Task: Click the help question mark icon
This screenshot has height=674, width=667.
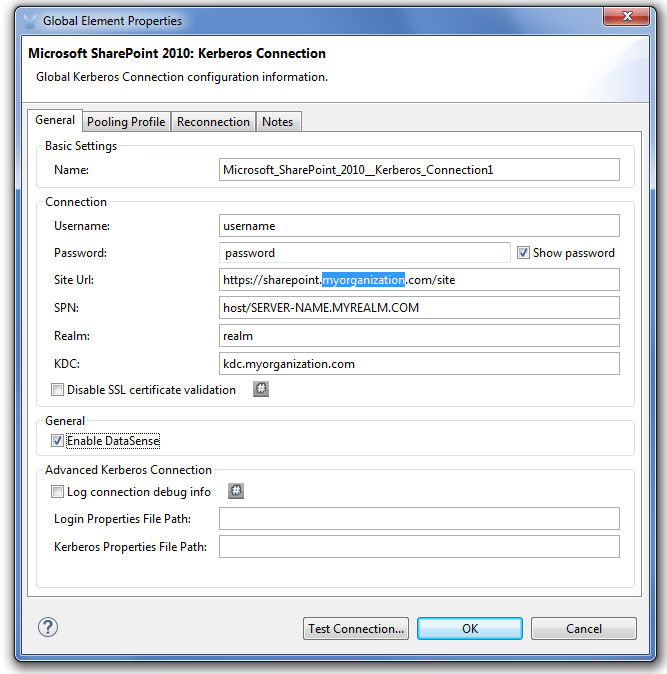Action: [48, 627]
